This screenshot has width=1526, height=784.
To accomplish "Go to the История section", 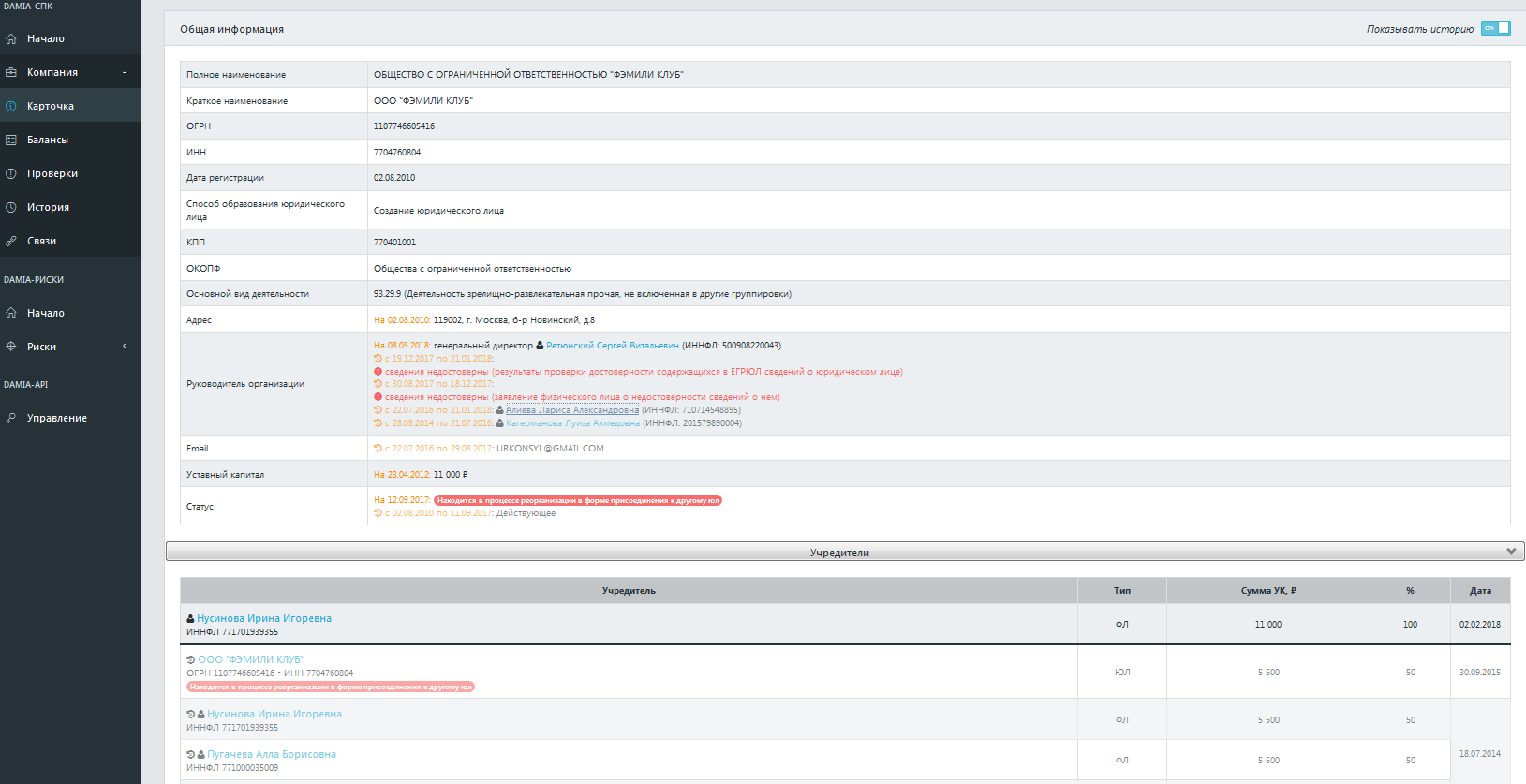I will point(48,208).
